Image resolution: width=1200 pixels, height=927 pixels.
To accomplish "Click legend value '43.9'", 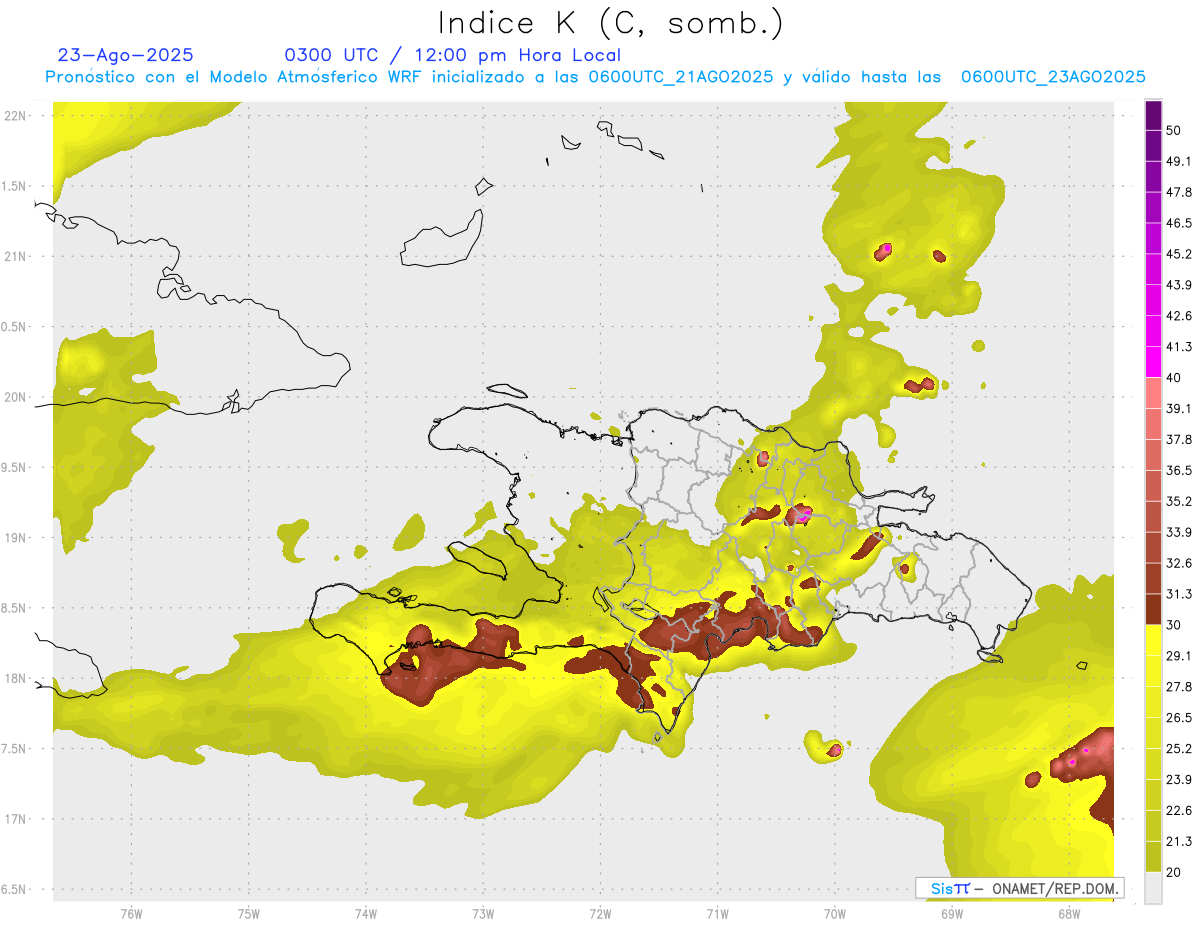I will coord(1178,285).
